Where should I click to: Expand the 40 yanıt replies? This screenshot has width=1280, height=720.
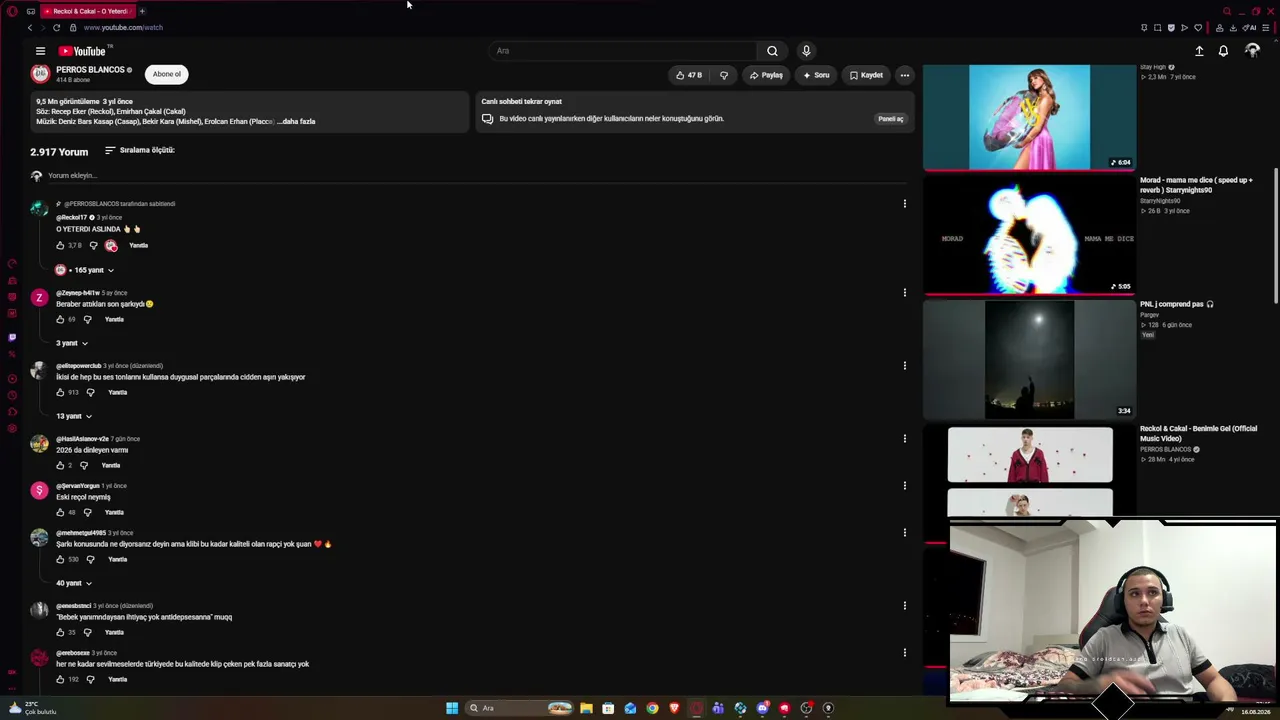coord(74,583)
